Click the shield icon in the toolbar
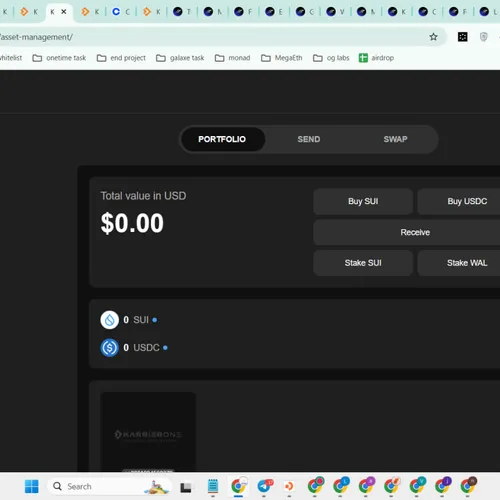500x500 pixels. 483,37
